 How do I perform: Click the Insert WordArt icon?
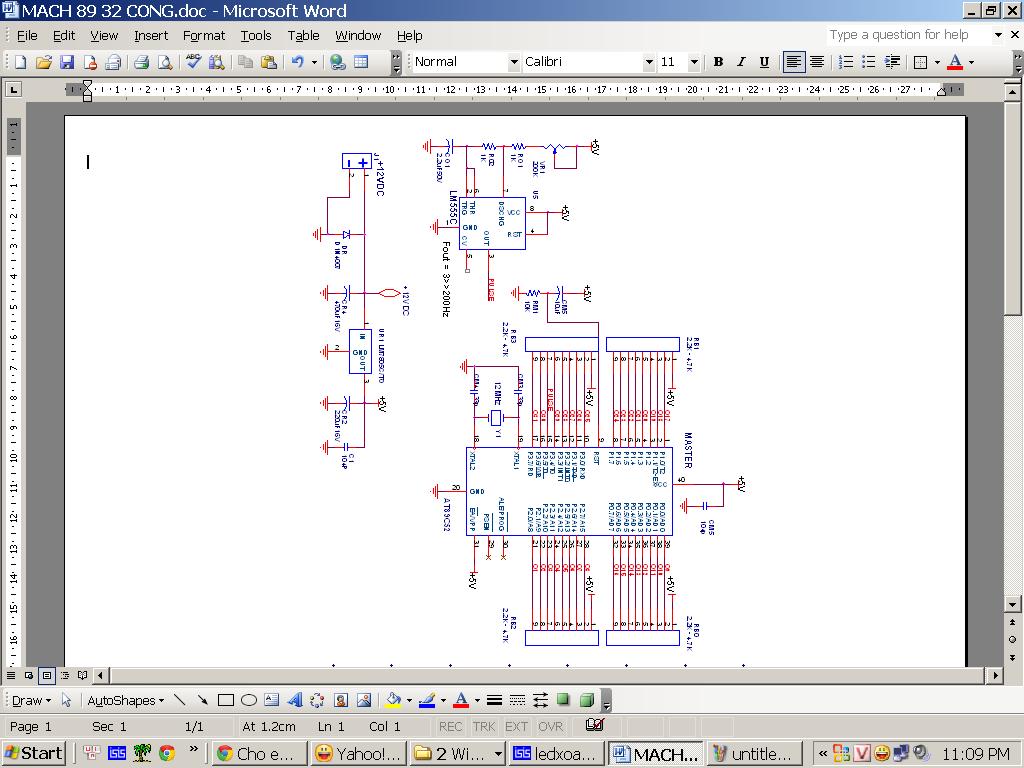click(x=295, y=700)
